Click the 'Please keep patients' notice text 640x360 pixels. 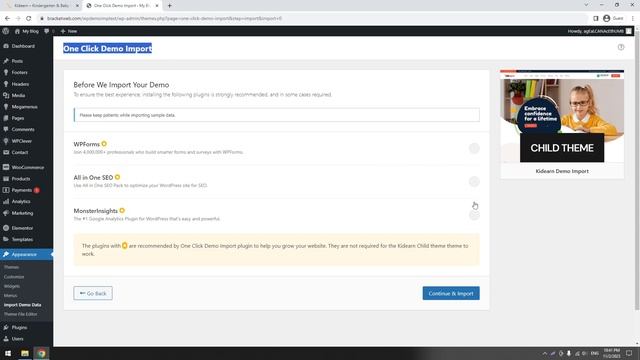click(127, 115)
